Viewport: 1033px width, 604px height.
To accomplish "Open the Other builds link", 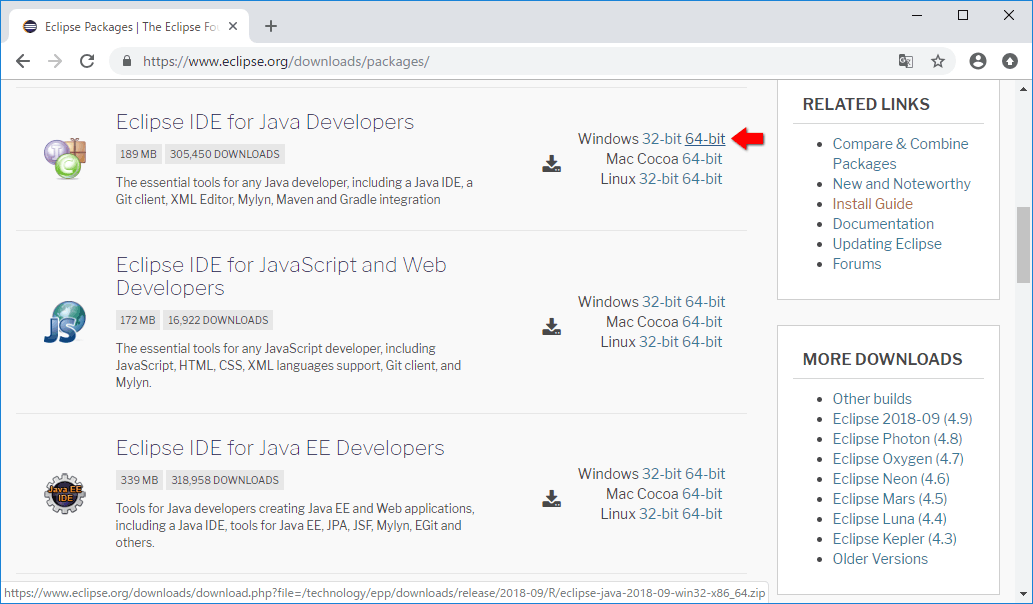I will (x=872, y=398).
